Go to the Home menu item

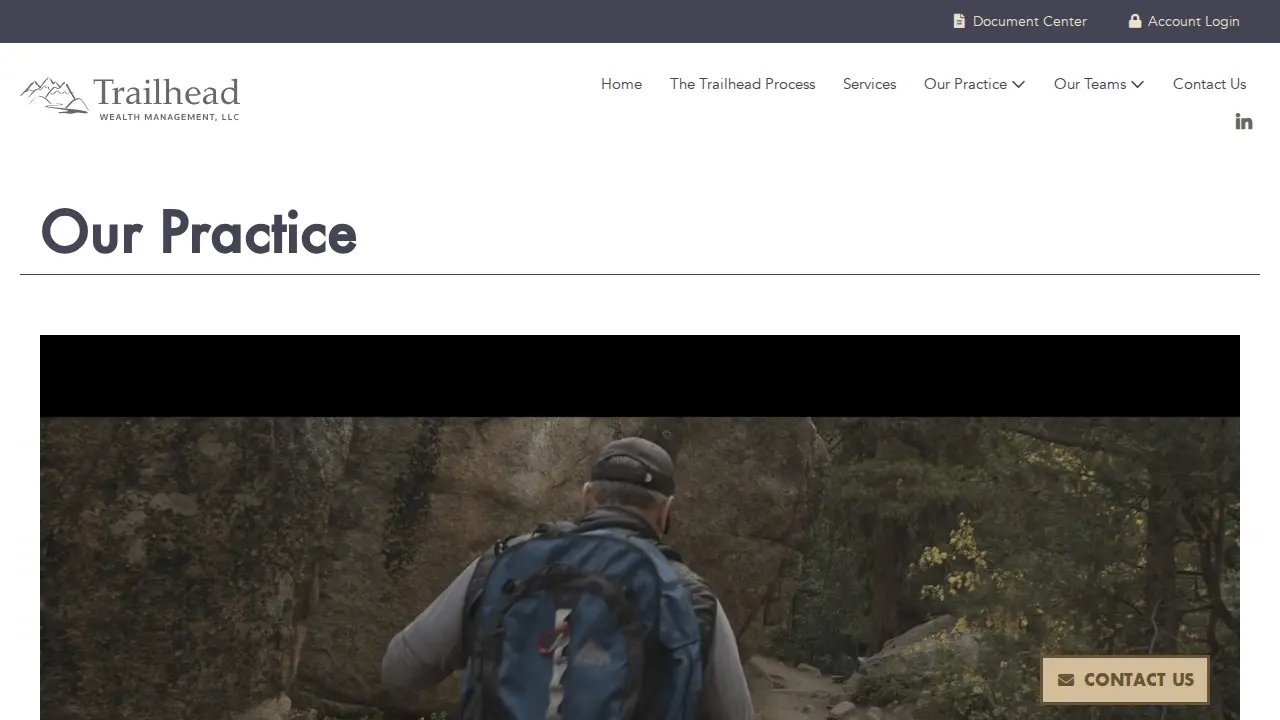pos(621,84)
